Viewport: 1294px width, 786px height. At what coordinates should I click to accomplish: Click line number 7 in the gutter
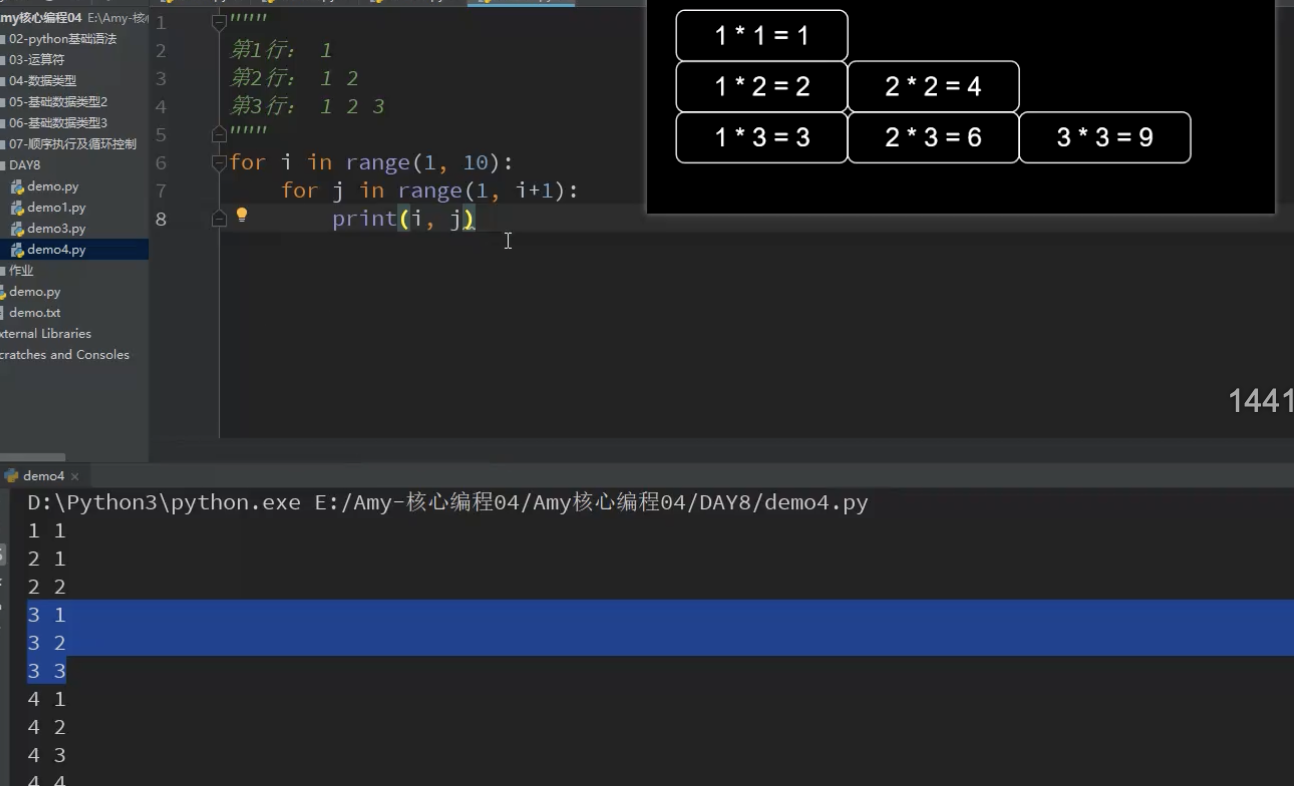[x=161, y=190]
